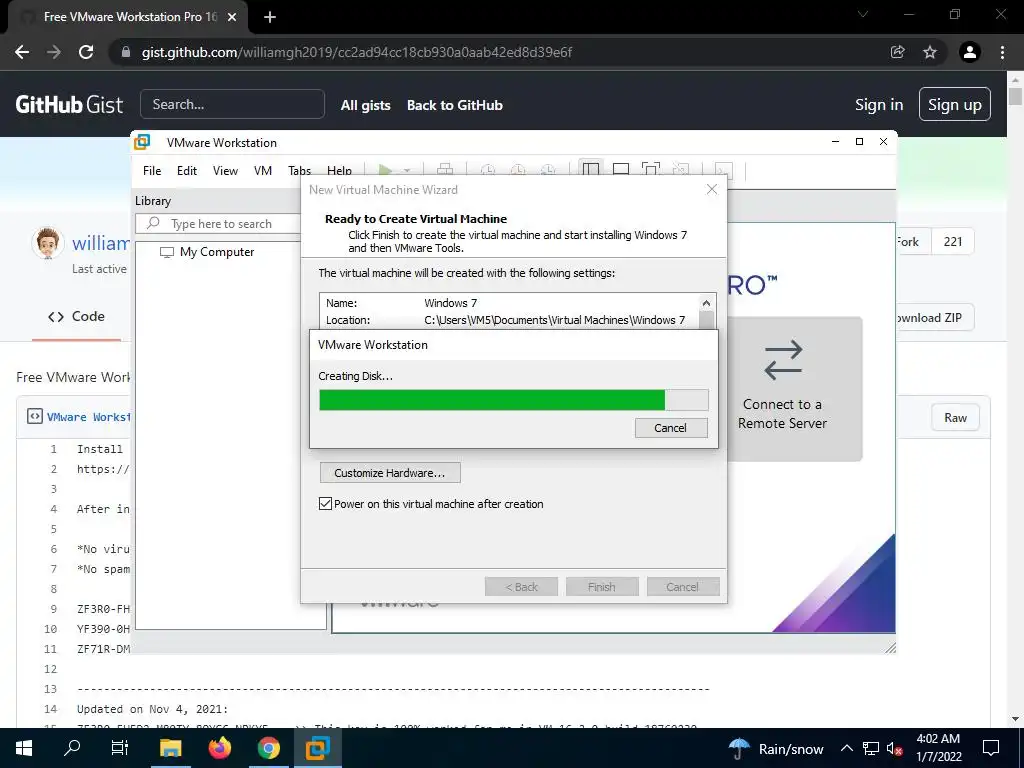The height and width of the screenshot is (768, 1024).
Task: Go back using the browser back arrow
Action: point(22,52)
